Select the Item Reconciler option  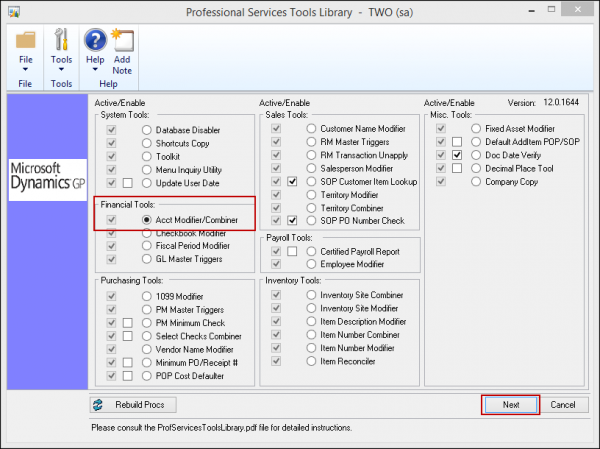coord(311,361)
